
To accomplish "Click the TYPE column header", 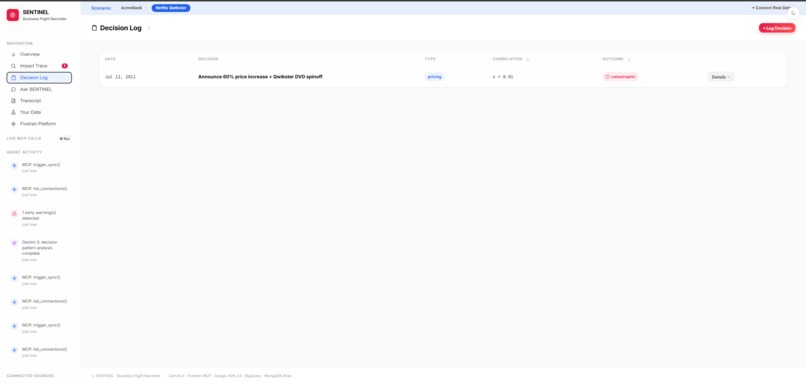I will [430, 59].
